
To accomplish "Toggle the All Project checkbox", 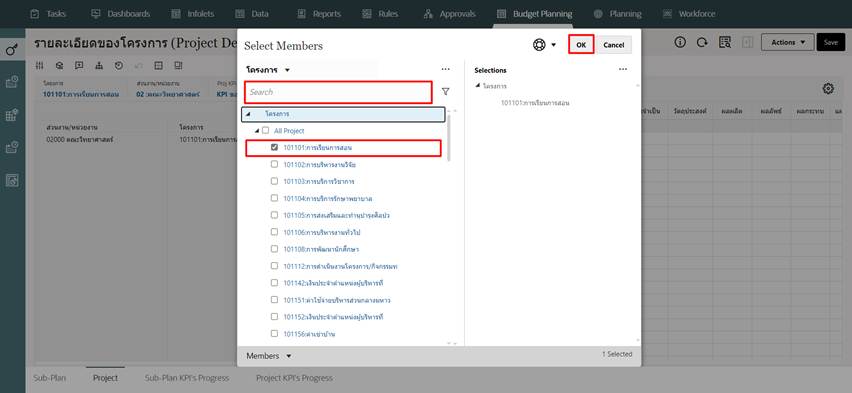I will (x=266, y=130).
